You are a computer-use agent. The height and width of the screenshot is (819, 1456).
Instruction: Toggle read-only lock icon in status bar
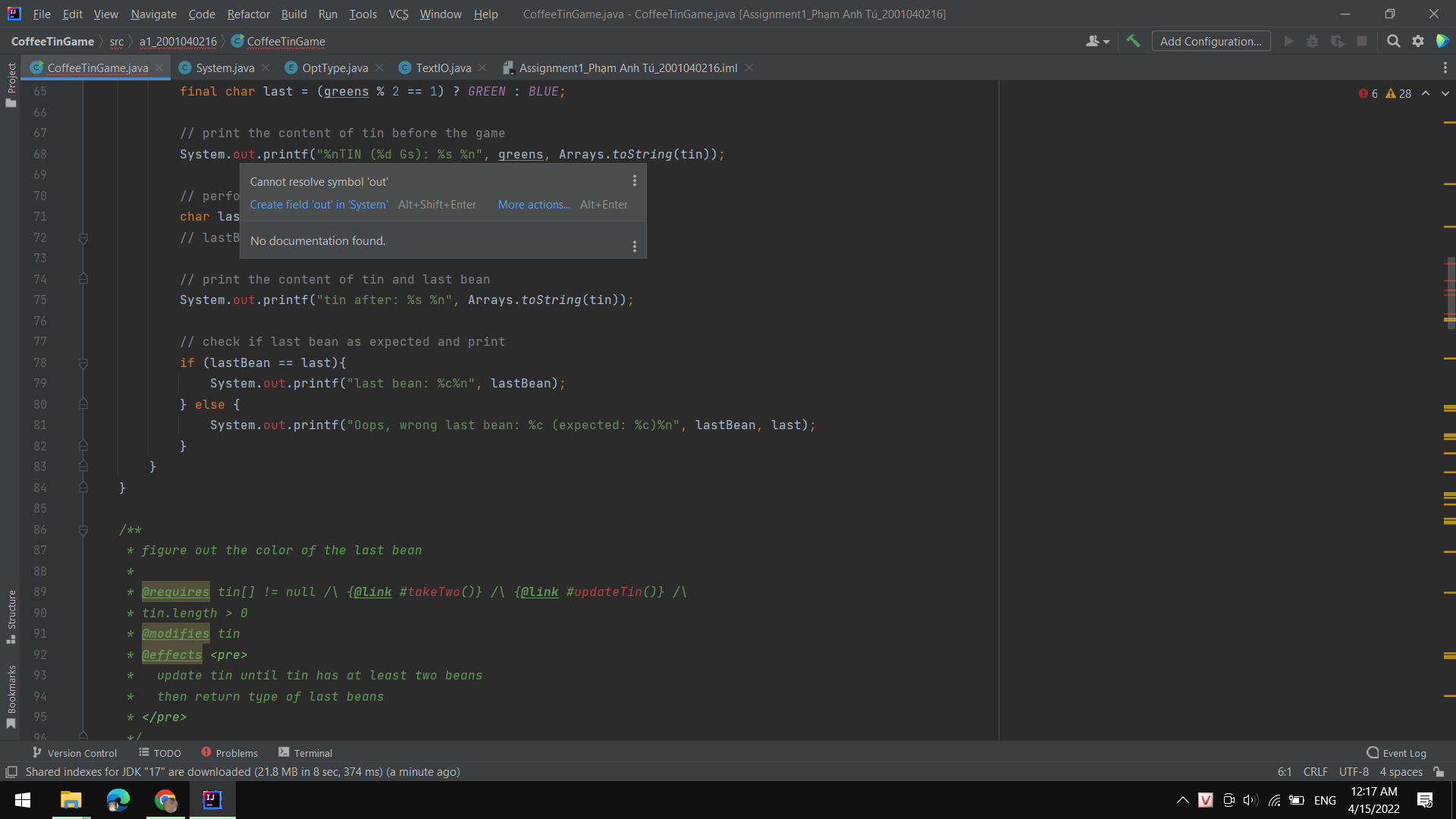(1439, 772)
